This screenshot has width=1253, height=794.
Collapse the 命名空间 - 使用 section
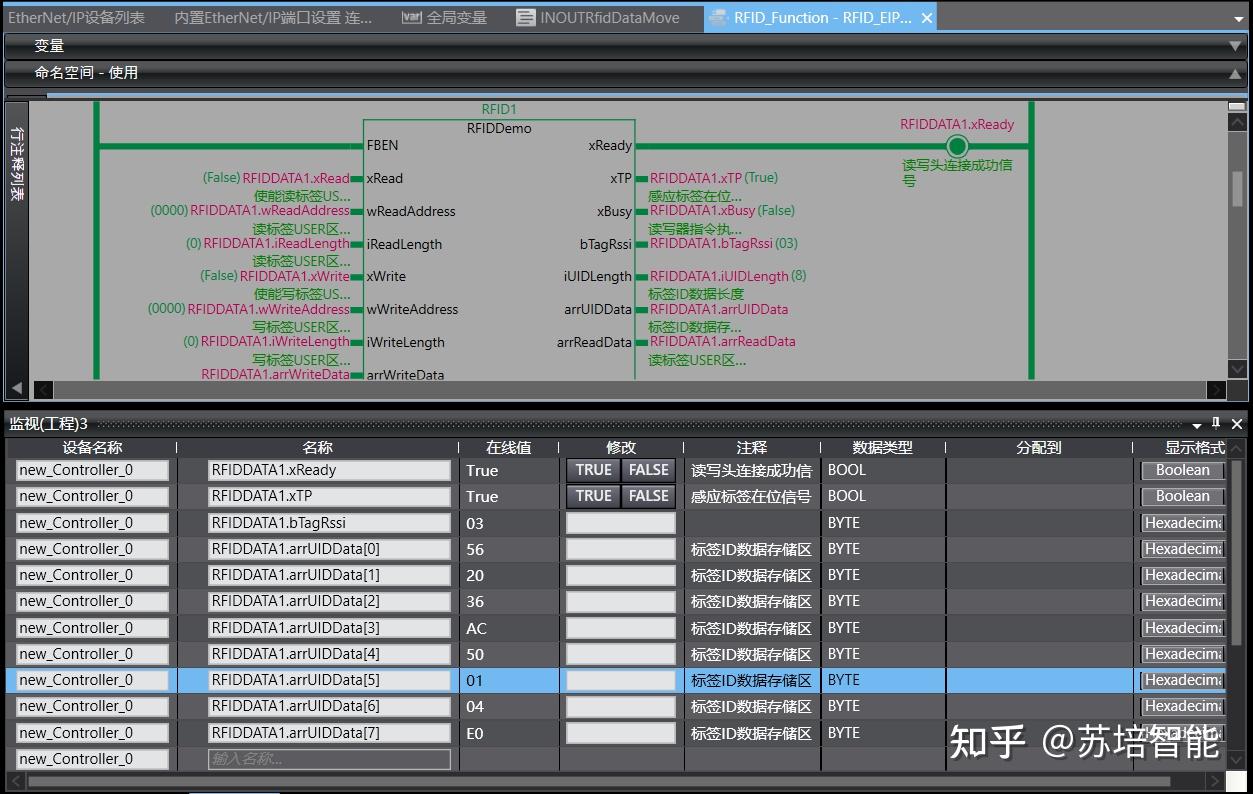[1237, 73]
